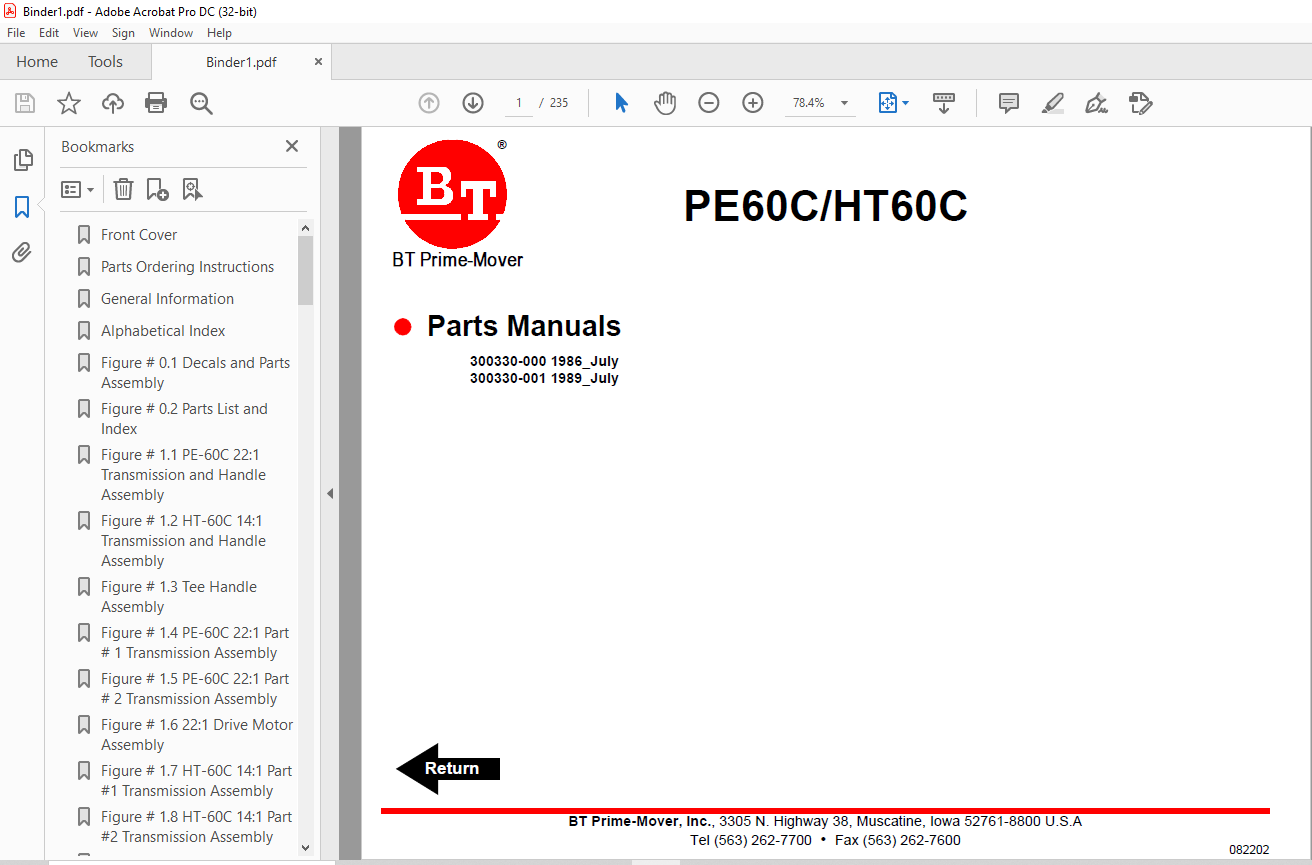Close the Binder1.pdf tab

pos(318,61)
